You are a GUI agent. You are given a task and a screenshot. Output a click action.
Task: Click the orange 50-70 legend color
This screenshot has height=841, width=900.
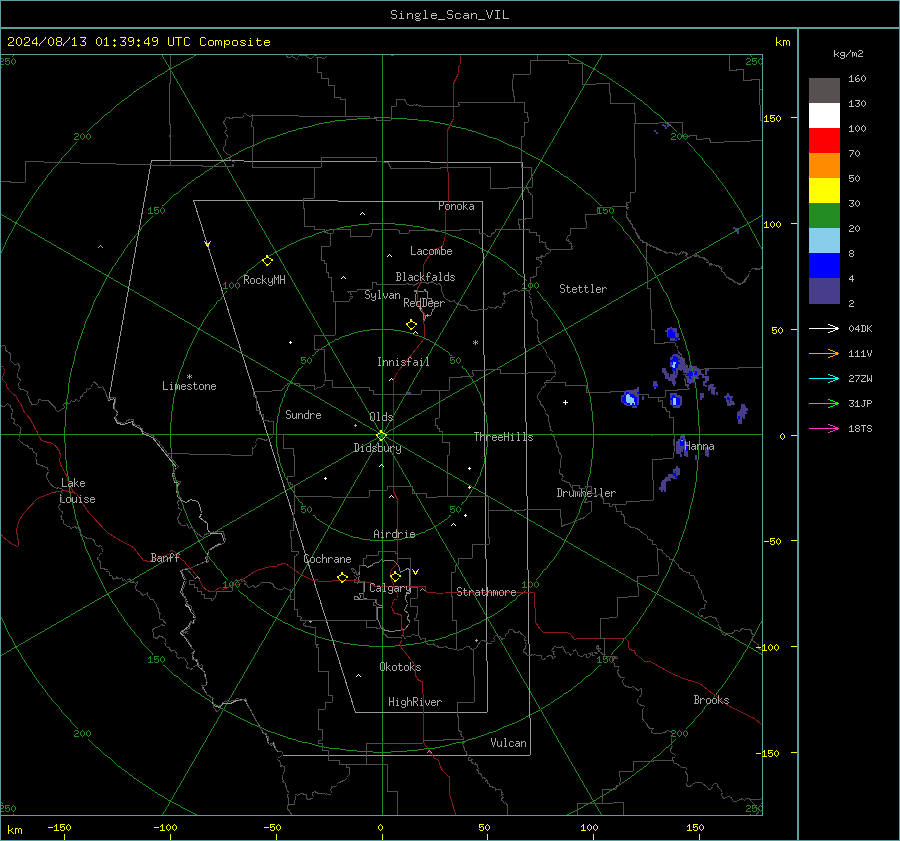(x=824, y=166)
